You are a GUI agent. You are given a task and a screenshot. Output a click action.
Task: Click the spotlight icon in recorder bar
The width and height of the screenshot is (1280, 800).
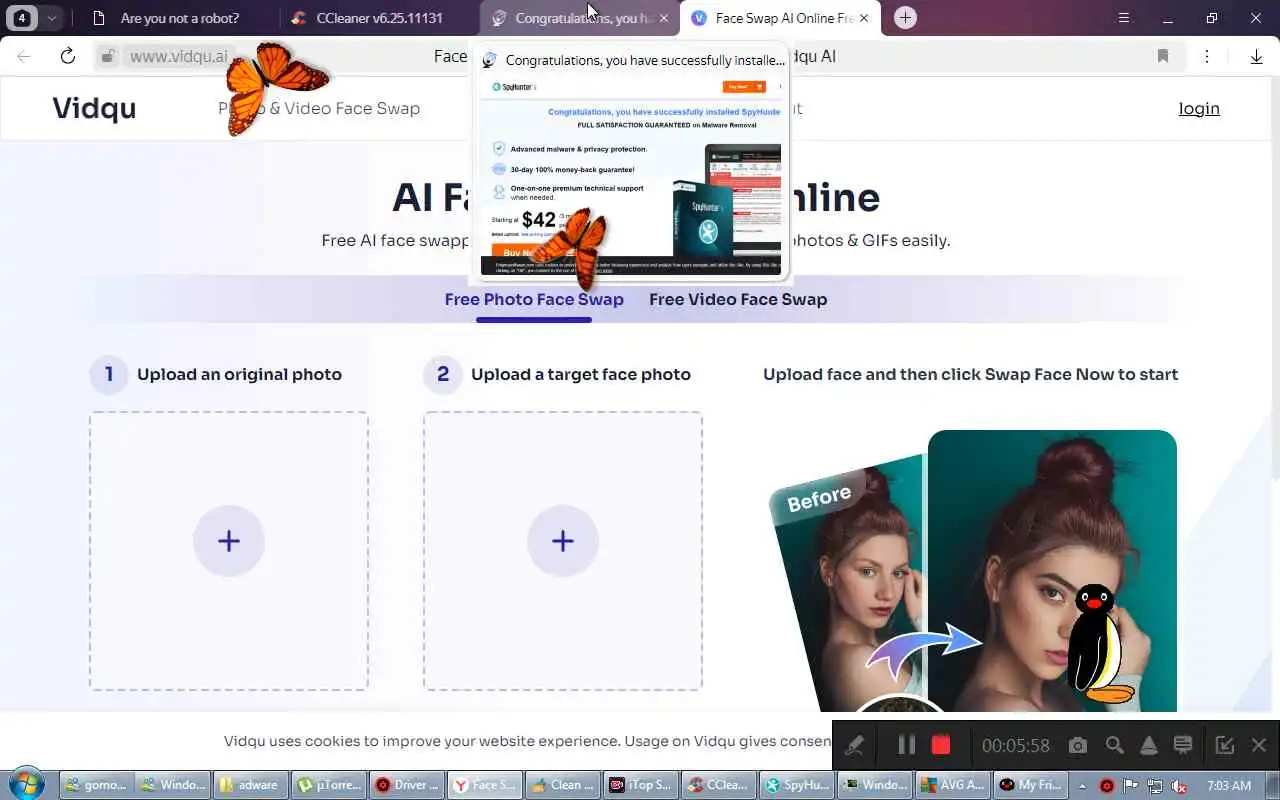coord(1149,745)
